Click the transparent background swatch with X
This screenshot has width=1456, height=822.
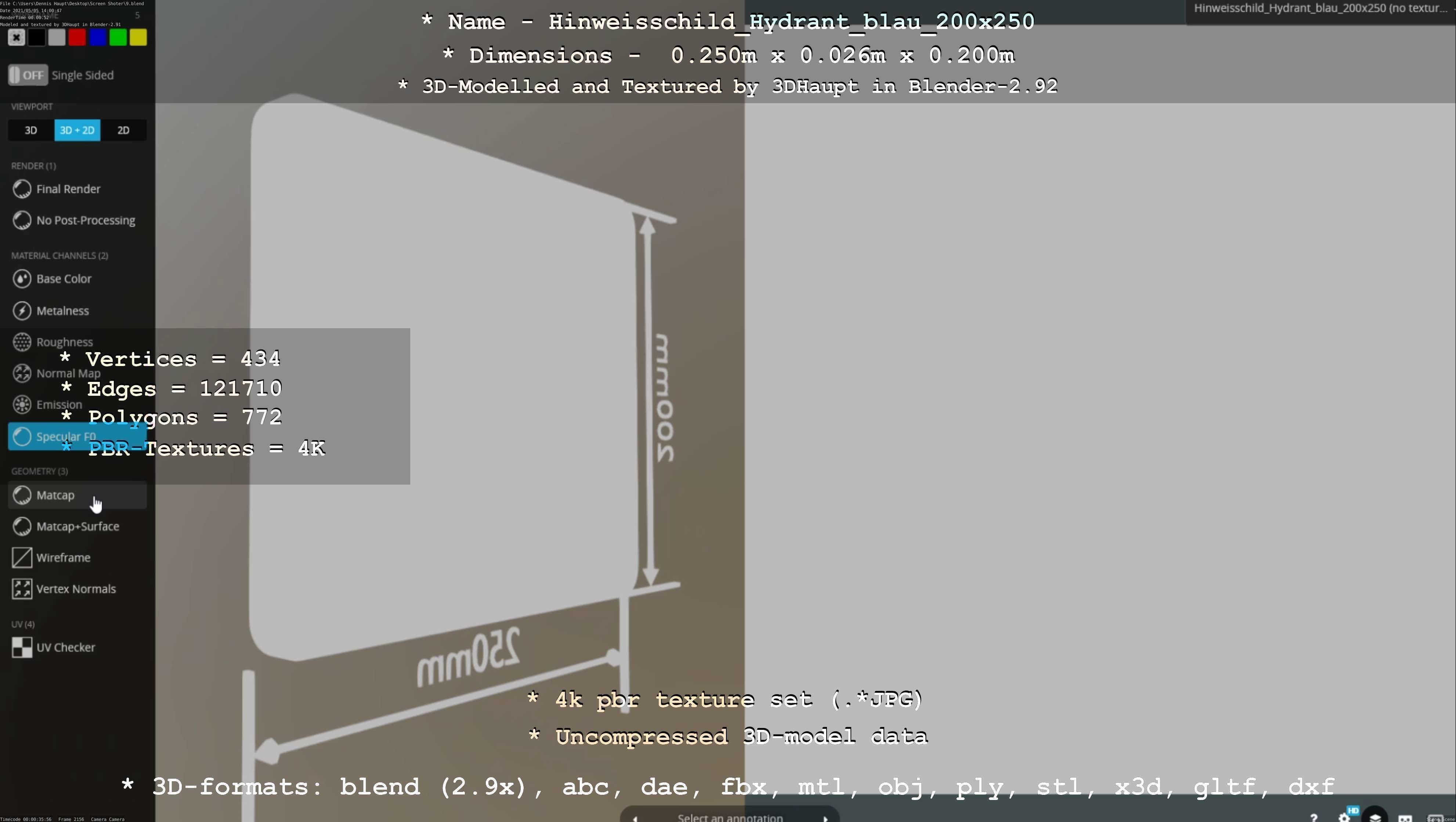point(17,38)
